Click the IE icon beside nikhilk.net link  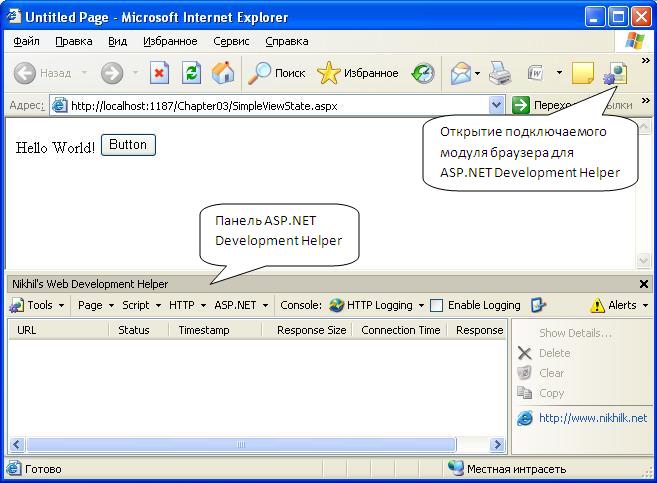(x=525, y=418)
